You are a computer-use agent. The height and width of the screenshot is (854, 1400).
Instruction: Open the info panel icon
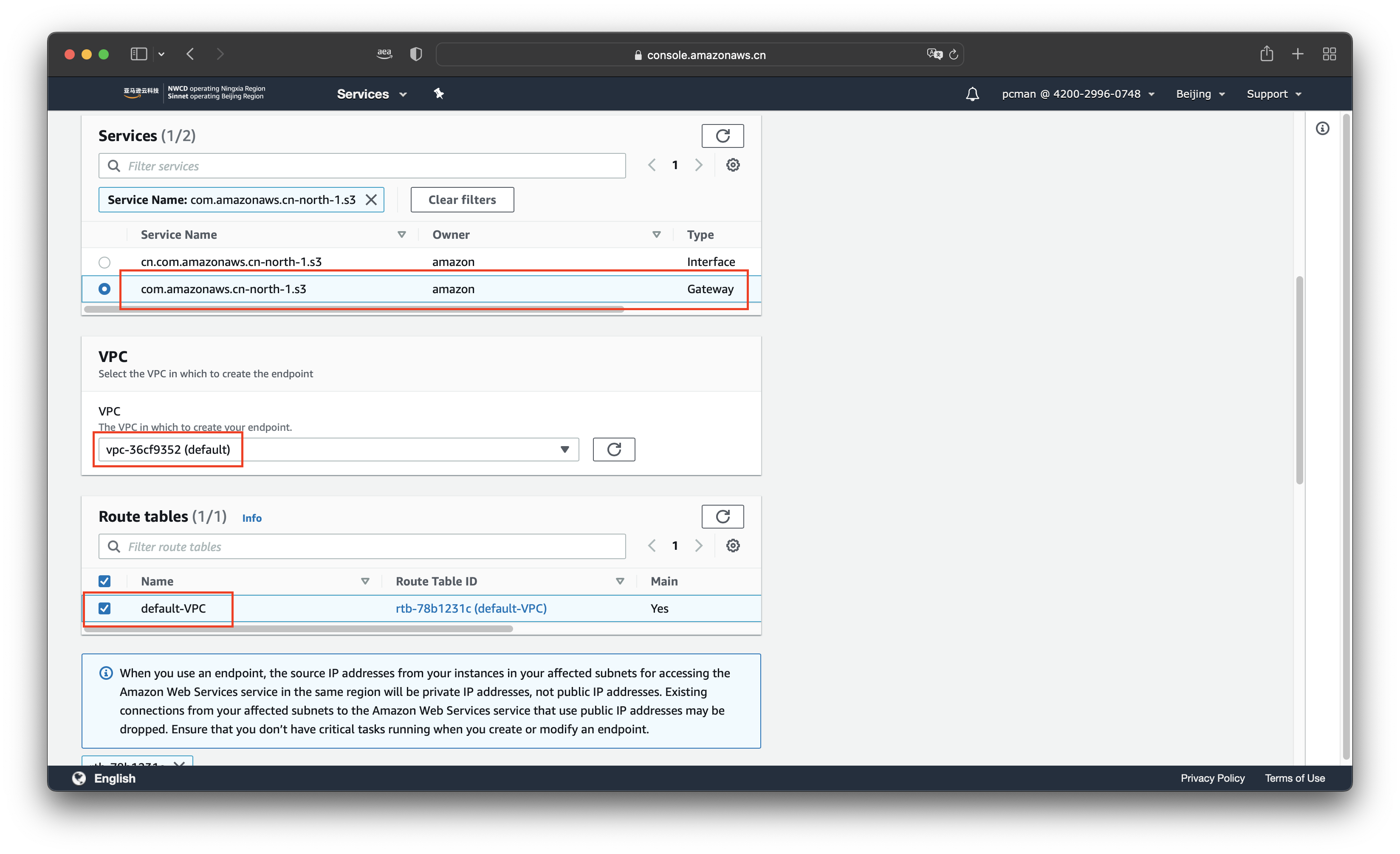pyautogui.click(x=1323, y=128)
